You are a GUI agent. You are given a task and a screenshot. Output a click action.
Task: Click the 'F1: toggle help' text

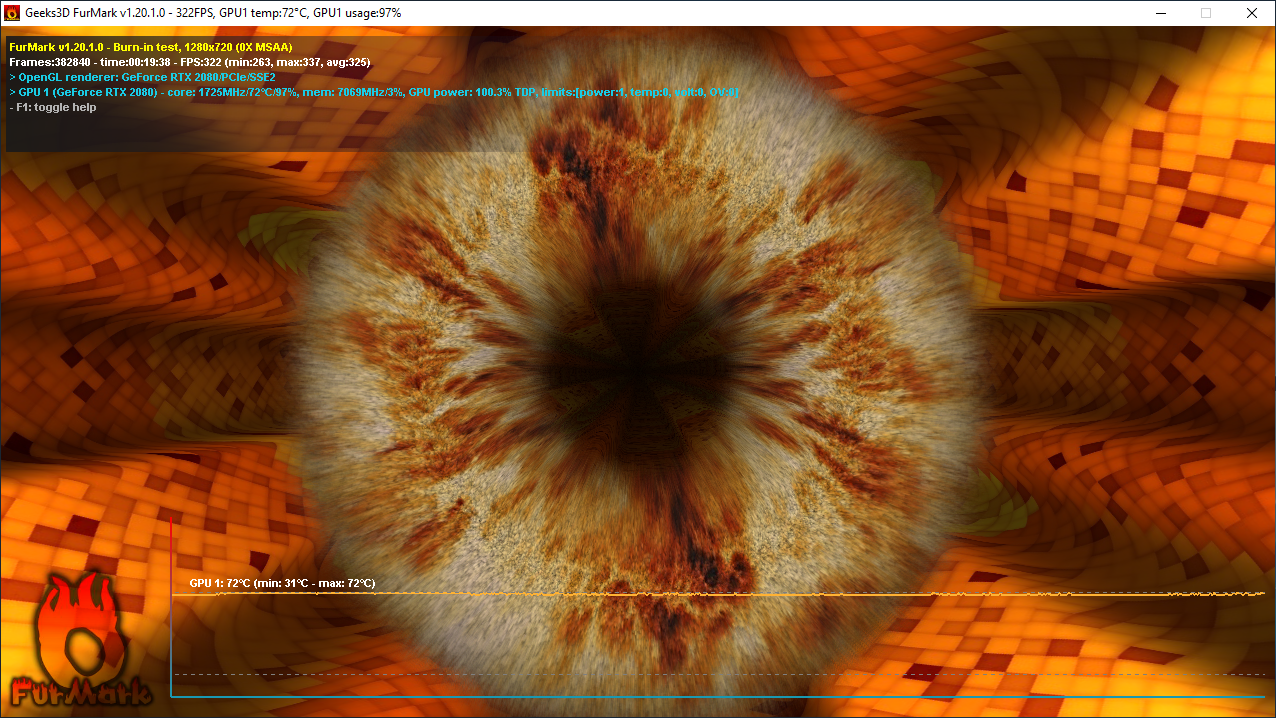53,107
